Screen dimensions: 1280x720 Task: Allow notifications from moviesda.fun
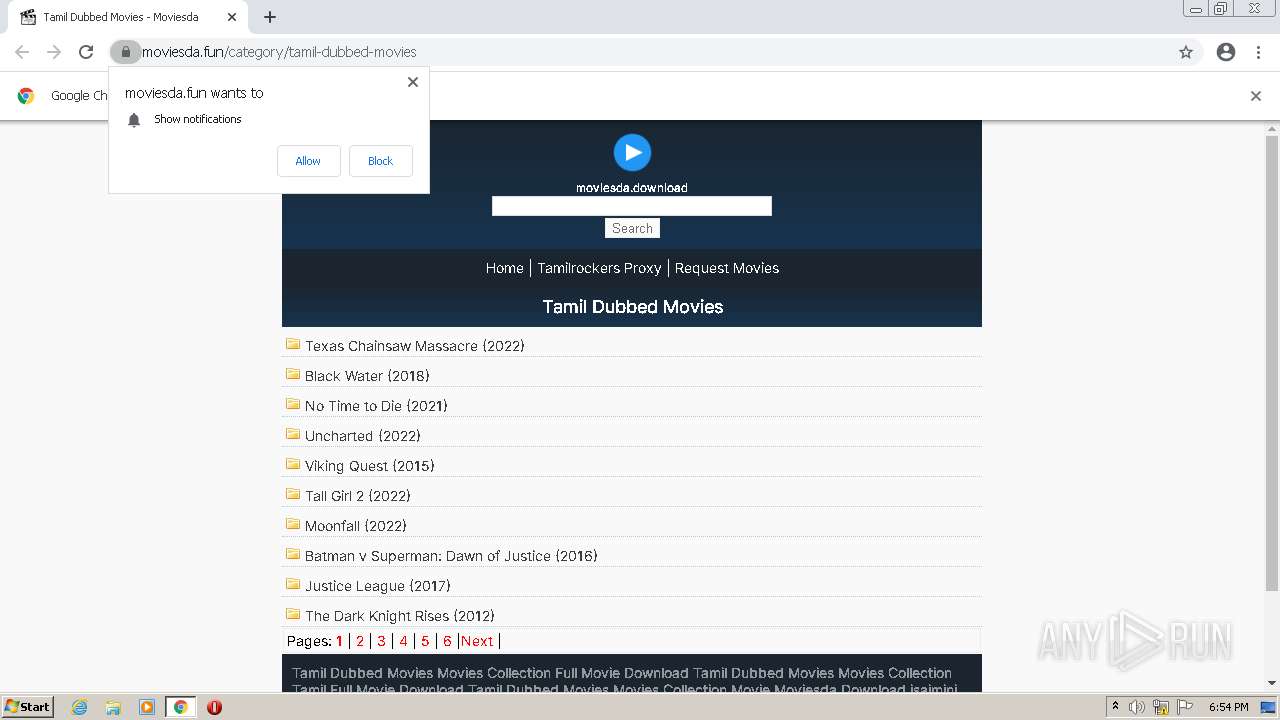(x=308, y=161)
